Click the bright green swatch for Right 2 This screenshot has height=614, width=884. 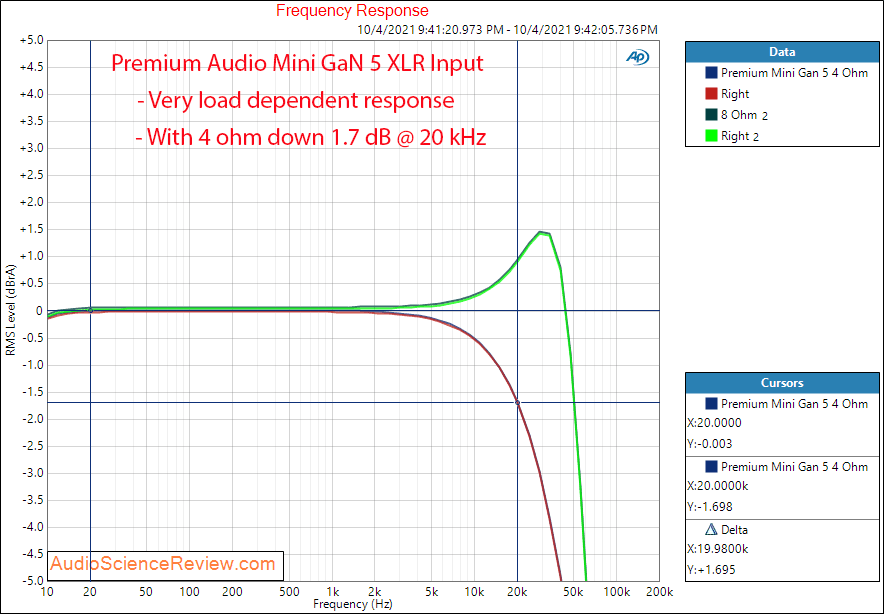click(711, 136)
